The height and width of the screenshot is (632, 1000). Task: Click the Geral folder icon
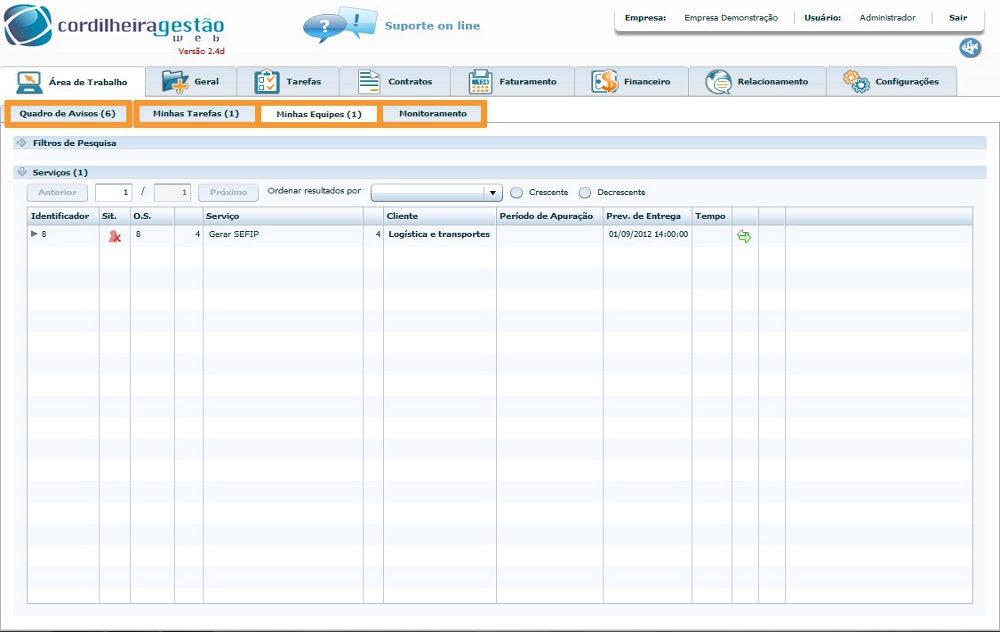(175, 82)
